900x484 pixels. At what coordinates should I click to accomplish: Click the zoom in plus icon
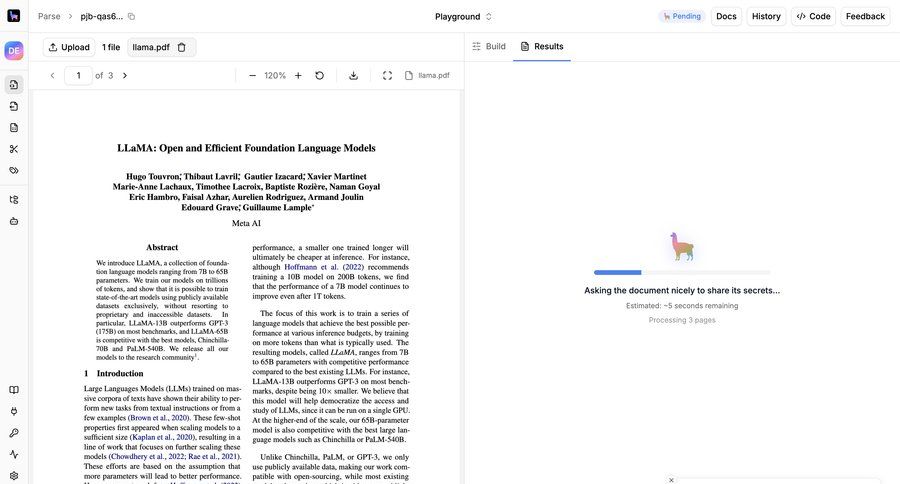(x=298, y=76)
